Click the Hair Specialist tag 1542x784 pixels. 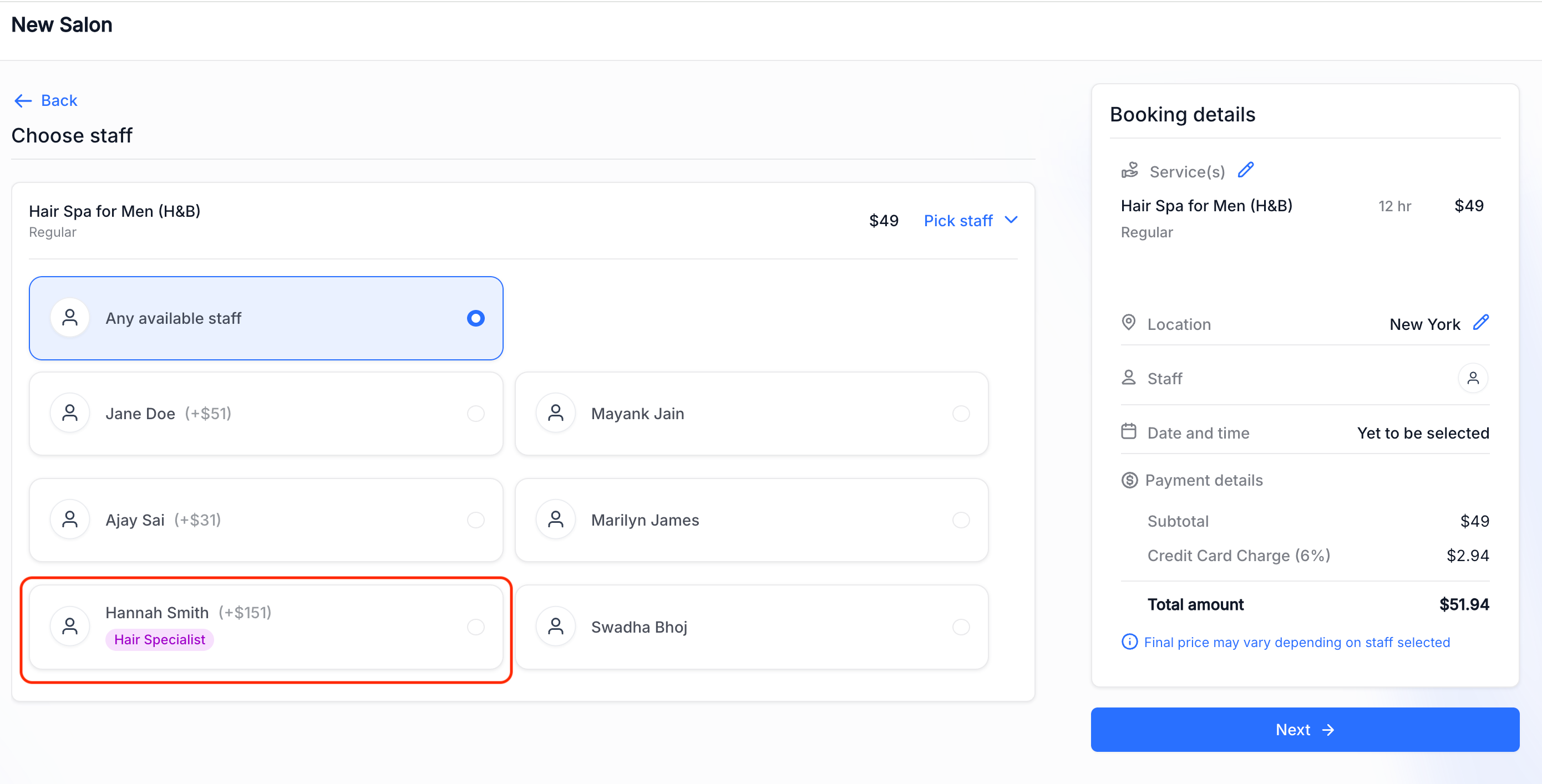(159, 640)
